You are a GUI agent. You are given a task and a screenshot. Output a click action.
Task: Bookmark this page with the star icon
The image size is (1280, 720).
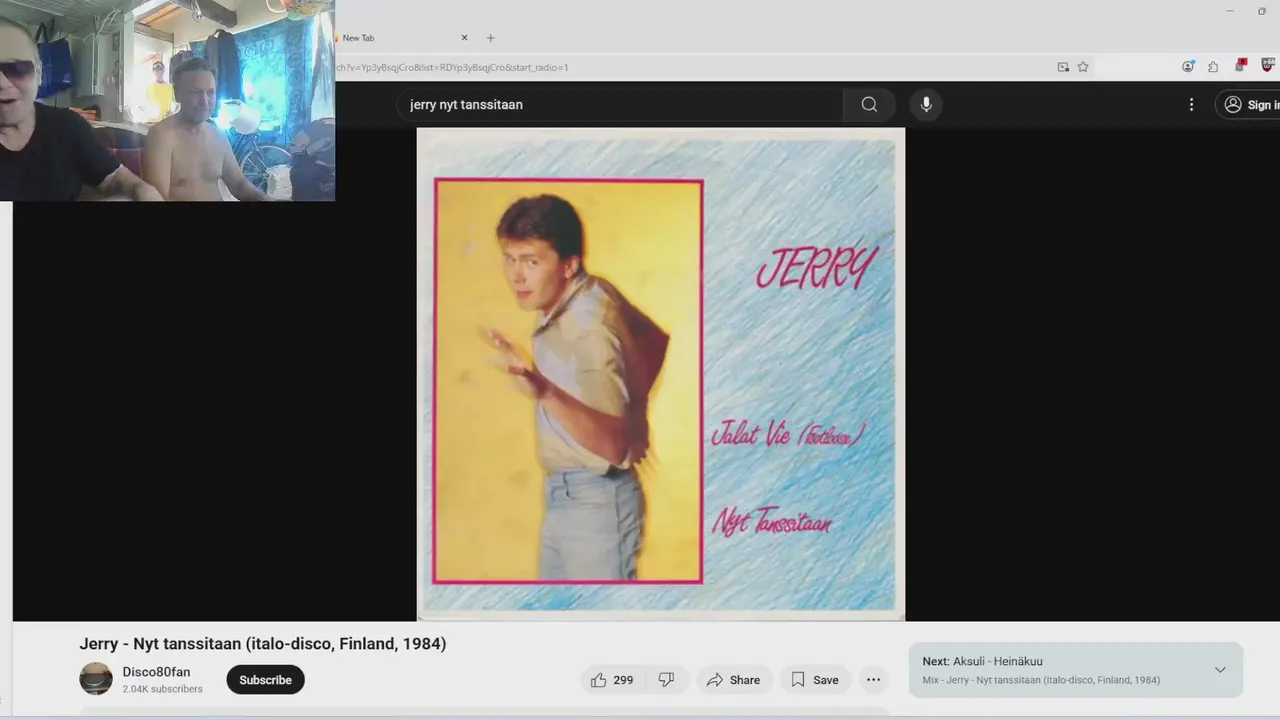pyautogui.click(x=1083, y=67)
